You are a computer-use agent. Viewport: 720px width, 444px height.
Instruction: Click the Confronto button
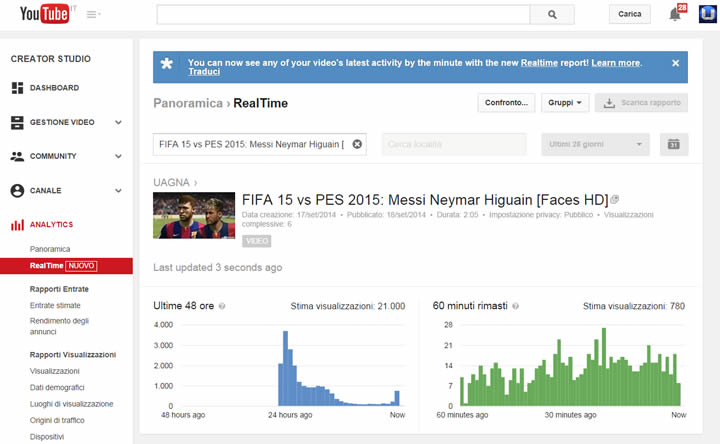(506, 102)
